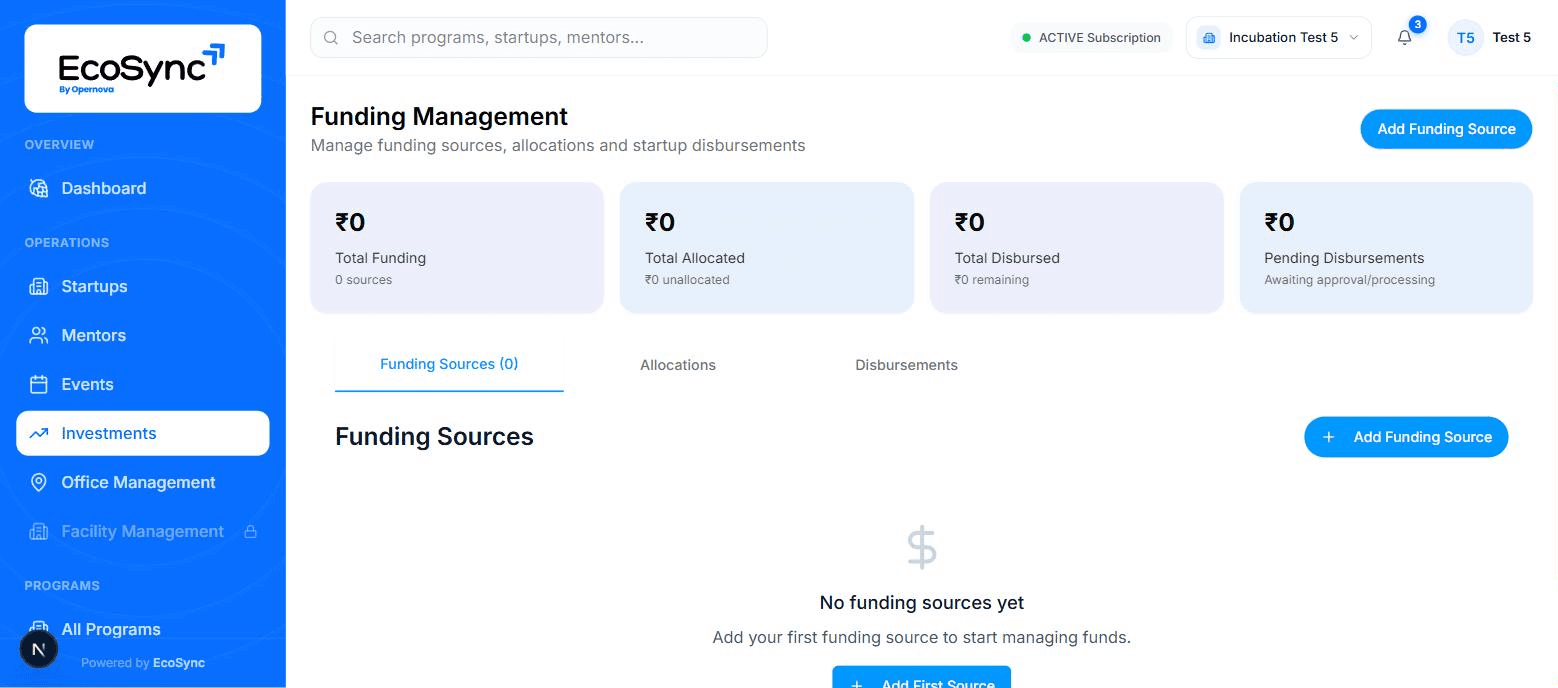Click the search magnifier icon
Screen dimensions: 1558x688
click(331, 38)
